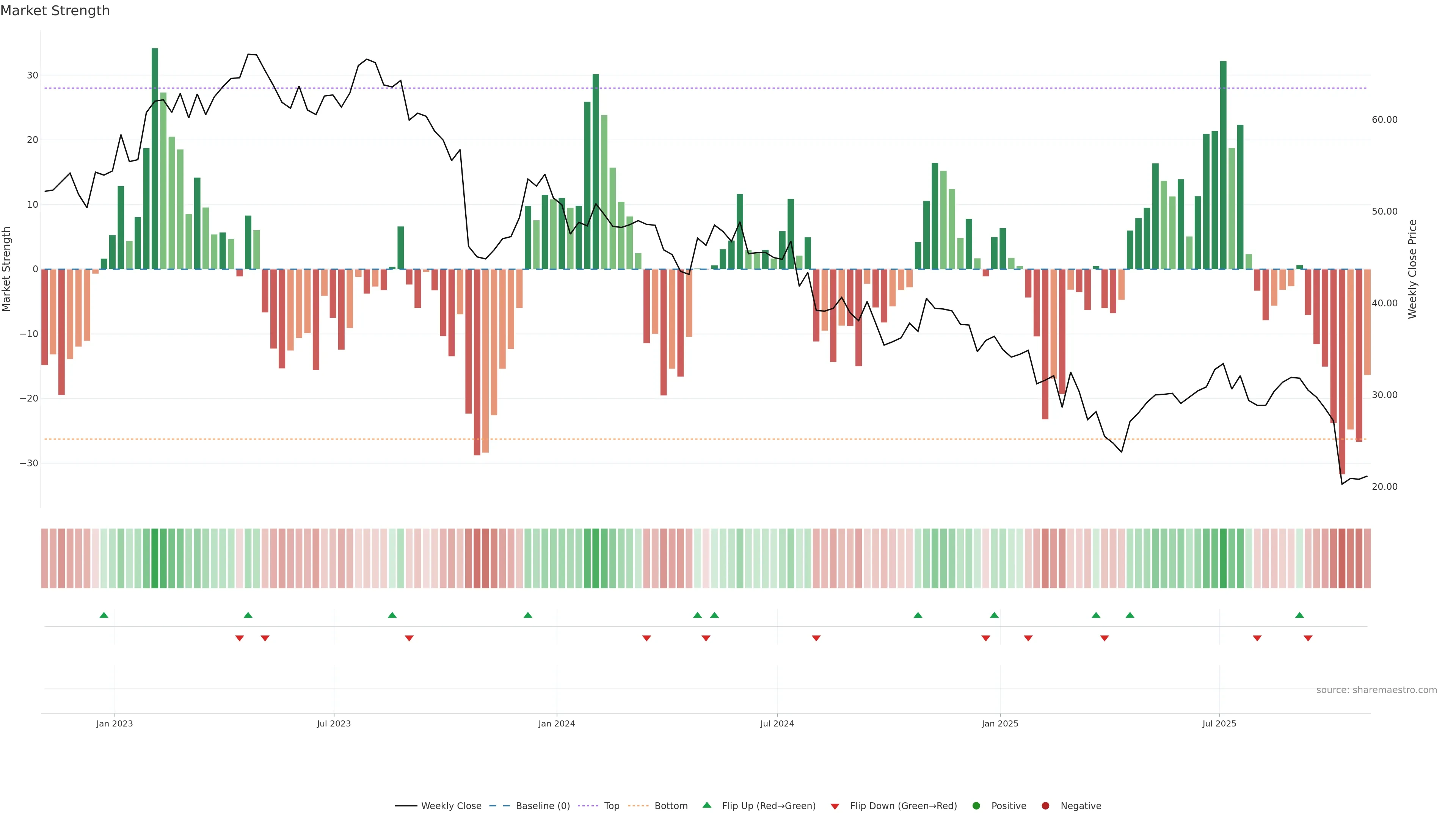Click the rightmost red flip-down triangle marker
This screenshot has width=1456, height=819.
pos(1308,638)
